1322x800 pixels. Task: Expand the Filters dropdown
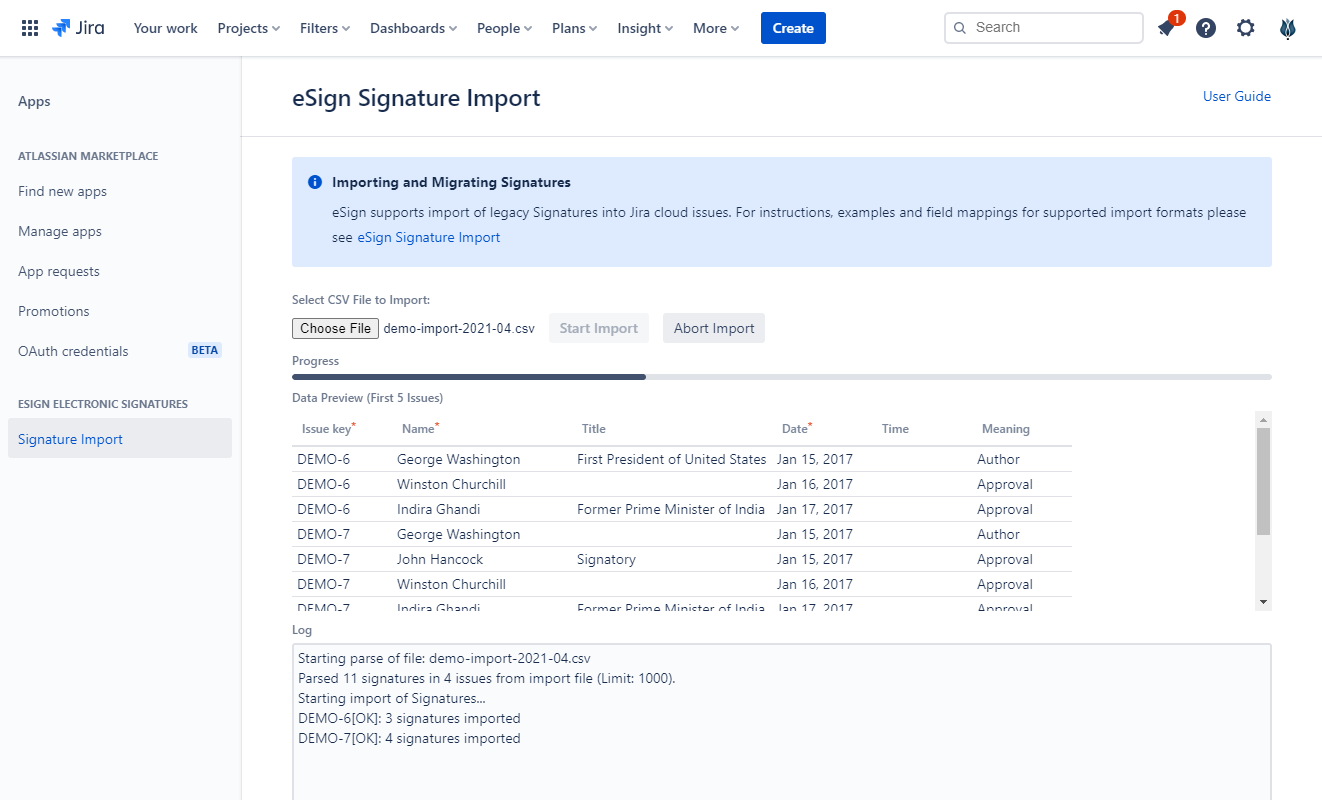click(x=325, y=28)
